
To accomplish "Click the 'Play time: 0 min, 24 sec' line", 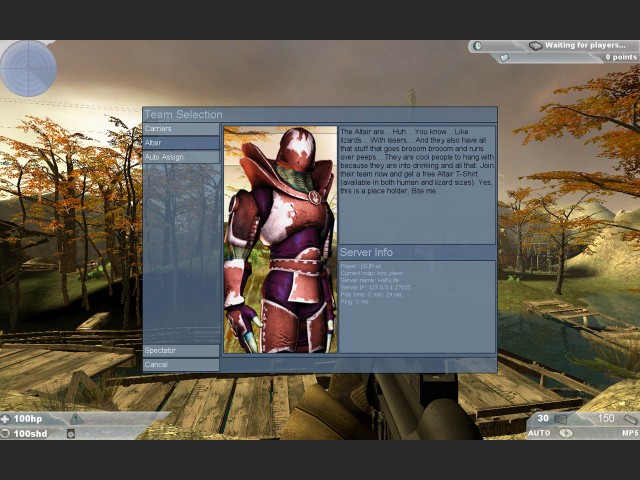I will [371, 295].
